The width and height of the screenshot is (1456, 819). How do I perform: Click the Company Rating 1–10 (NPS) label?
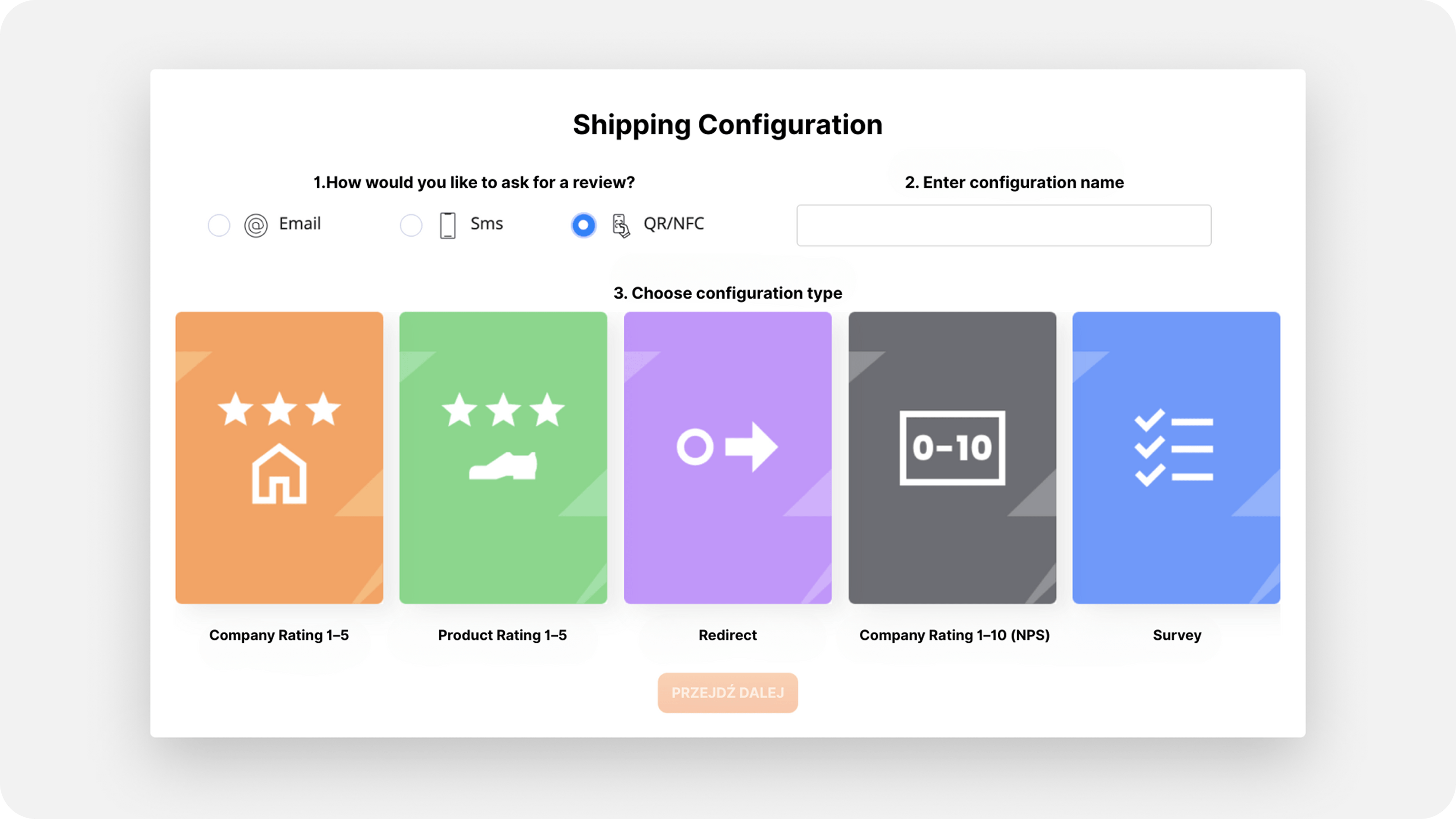[x=954, y=635]
